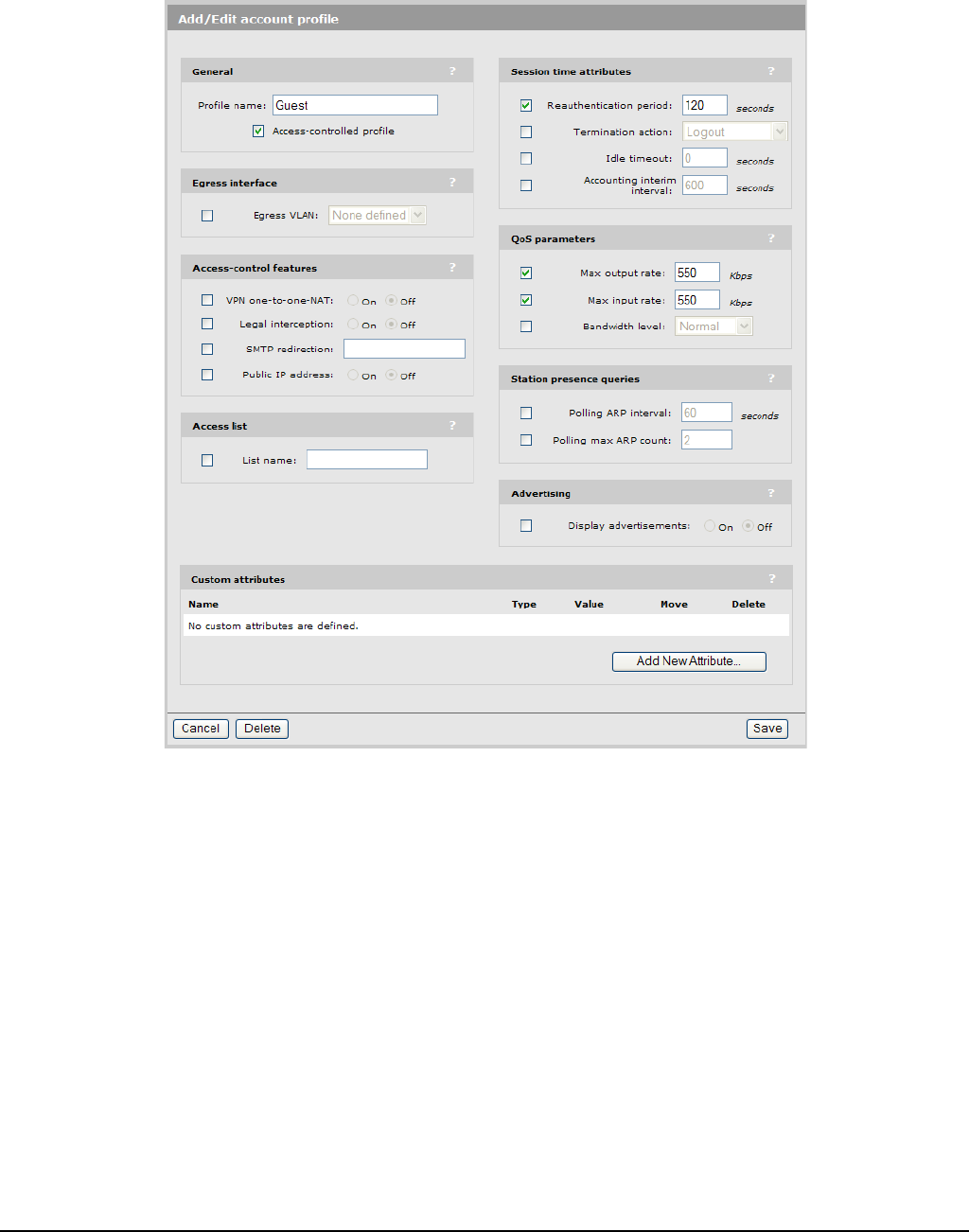Open Bandwidth level Normal dropdown
The image size is (969, 1232).
pos(714,326)
